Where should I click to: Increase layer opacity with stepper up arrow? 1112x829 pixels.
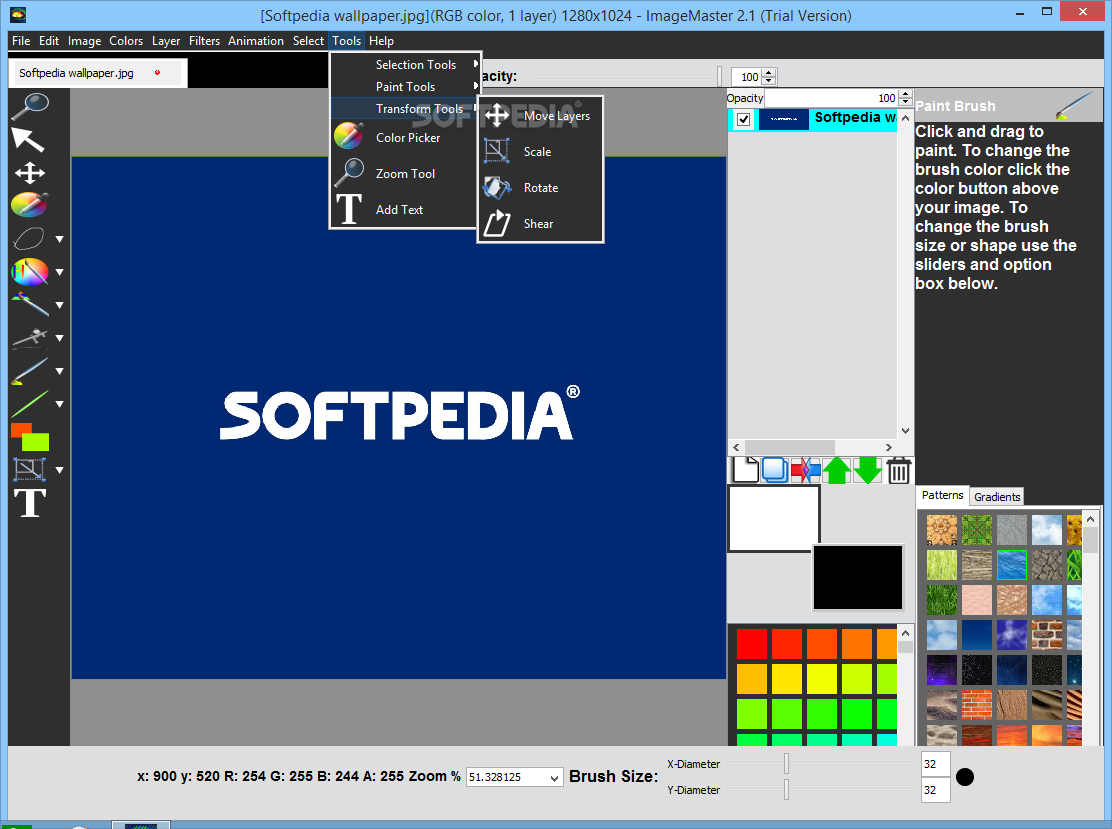point(904,94)
